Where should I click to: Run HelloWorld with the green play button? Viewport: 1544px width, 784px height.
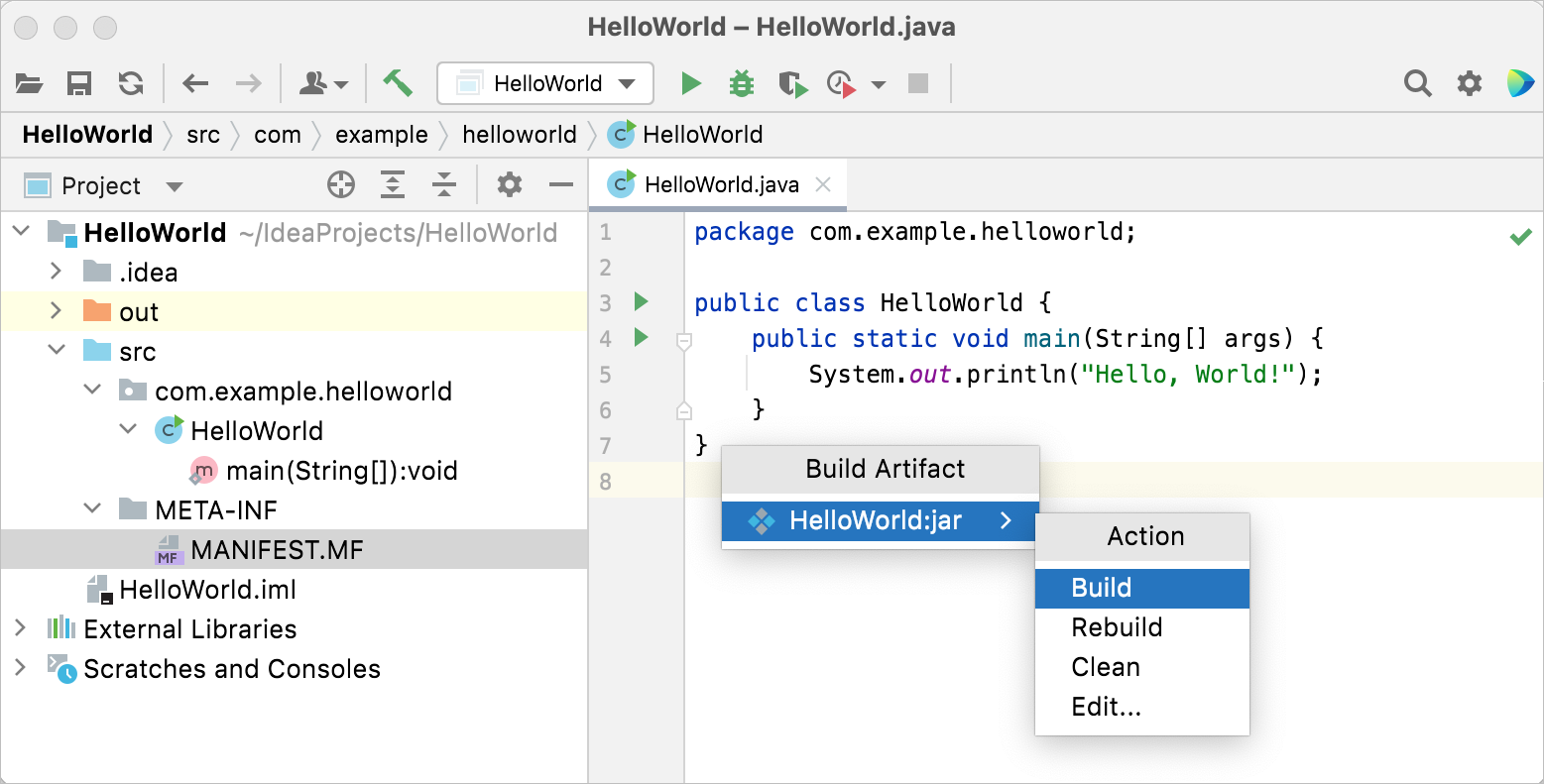(691, 83)
